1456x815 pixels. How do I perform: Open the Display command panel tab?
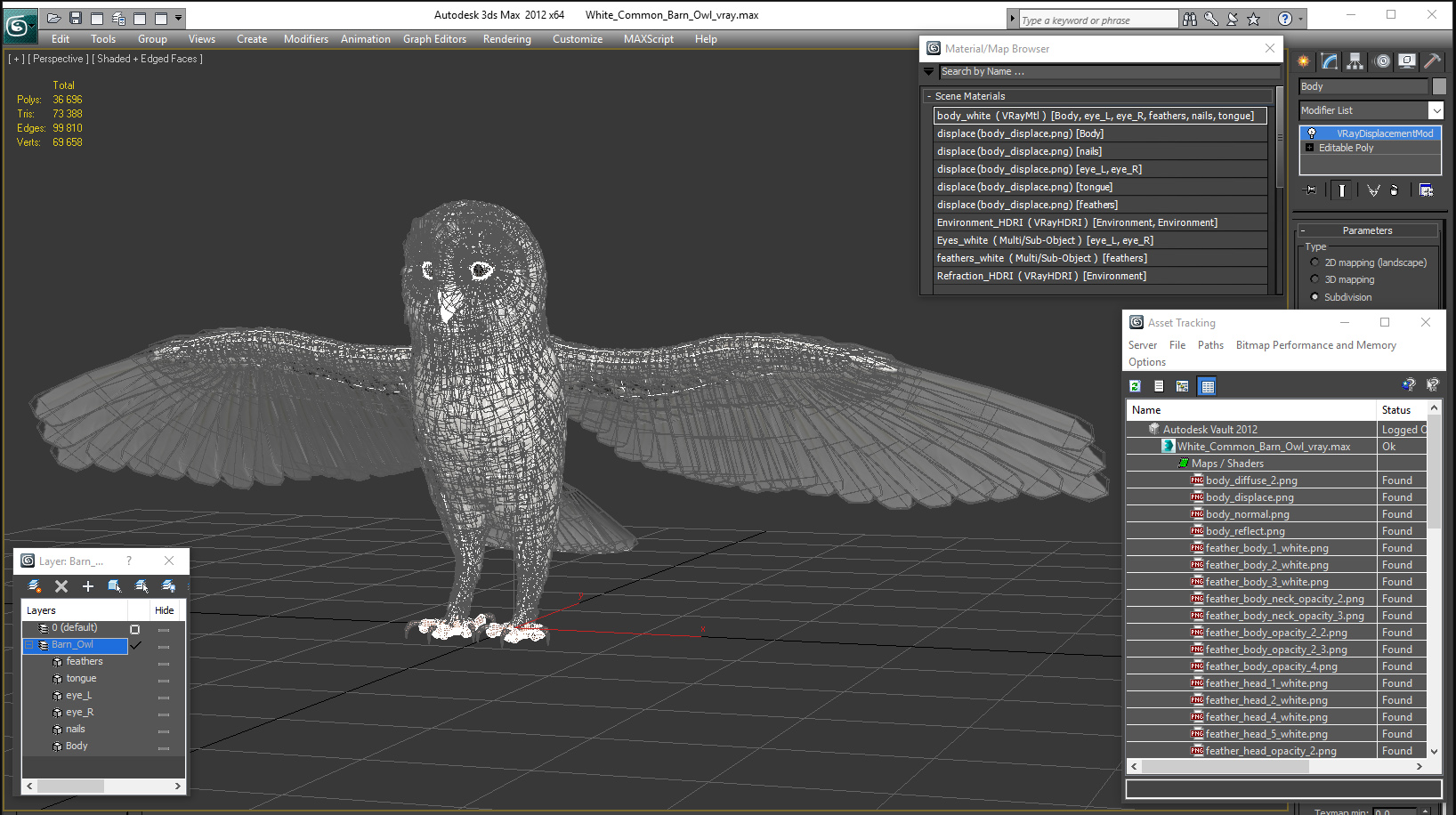[1407, 61]
